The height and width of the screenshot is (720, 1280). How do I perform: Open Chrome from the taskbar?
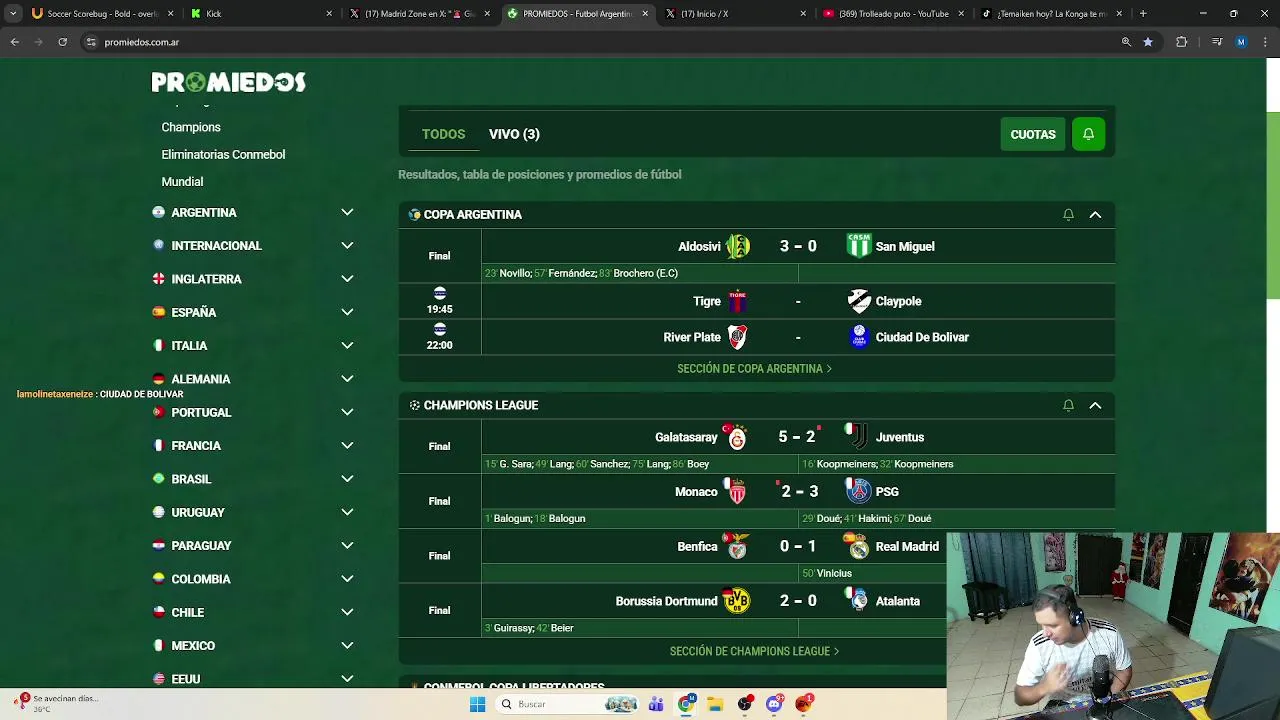pos(686,704)
